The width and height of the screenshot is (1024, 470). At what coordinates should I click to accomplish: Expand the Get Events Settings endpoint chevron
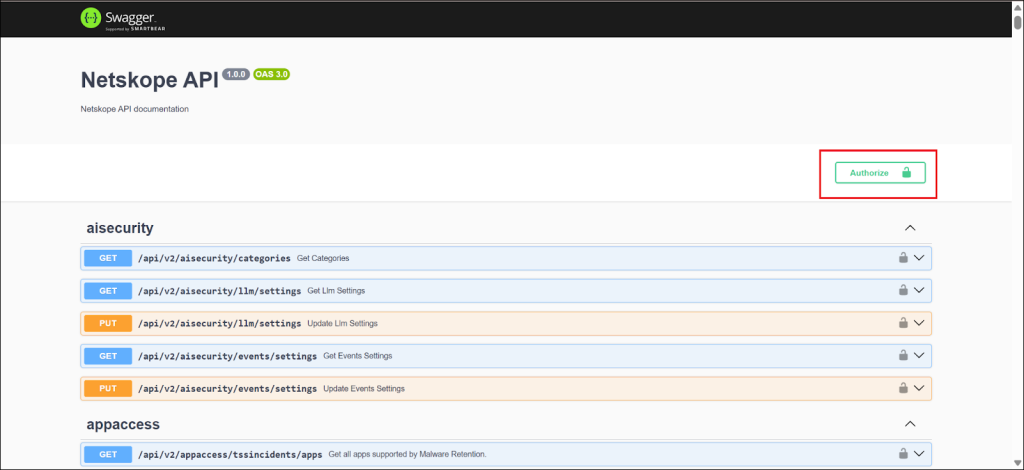pyautogui.click(x=919, y=356)
